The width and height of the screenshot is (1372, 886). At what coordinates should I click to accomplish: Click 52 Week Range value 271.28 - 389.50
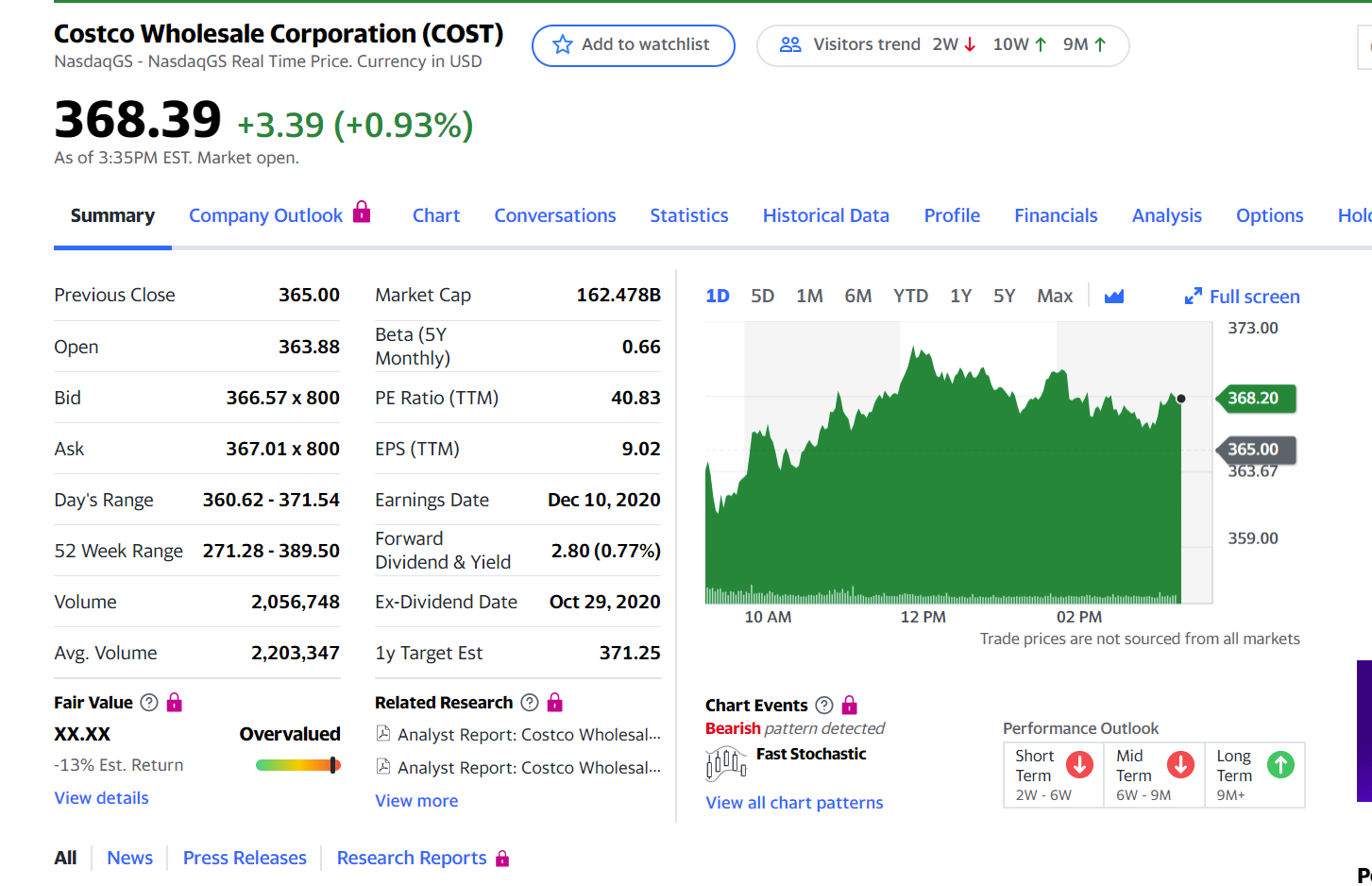pos(271,551)
